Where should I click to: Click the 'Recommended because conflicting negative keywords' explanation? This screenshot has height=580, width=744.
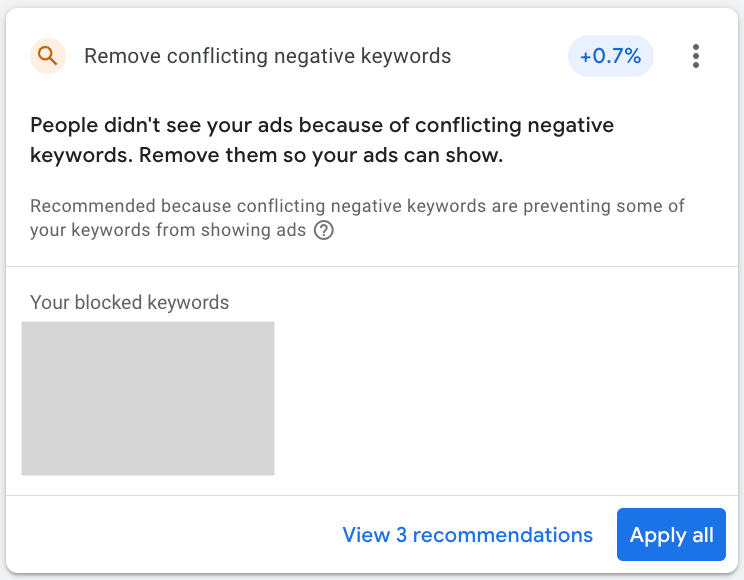[x=357, y=206]
